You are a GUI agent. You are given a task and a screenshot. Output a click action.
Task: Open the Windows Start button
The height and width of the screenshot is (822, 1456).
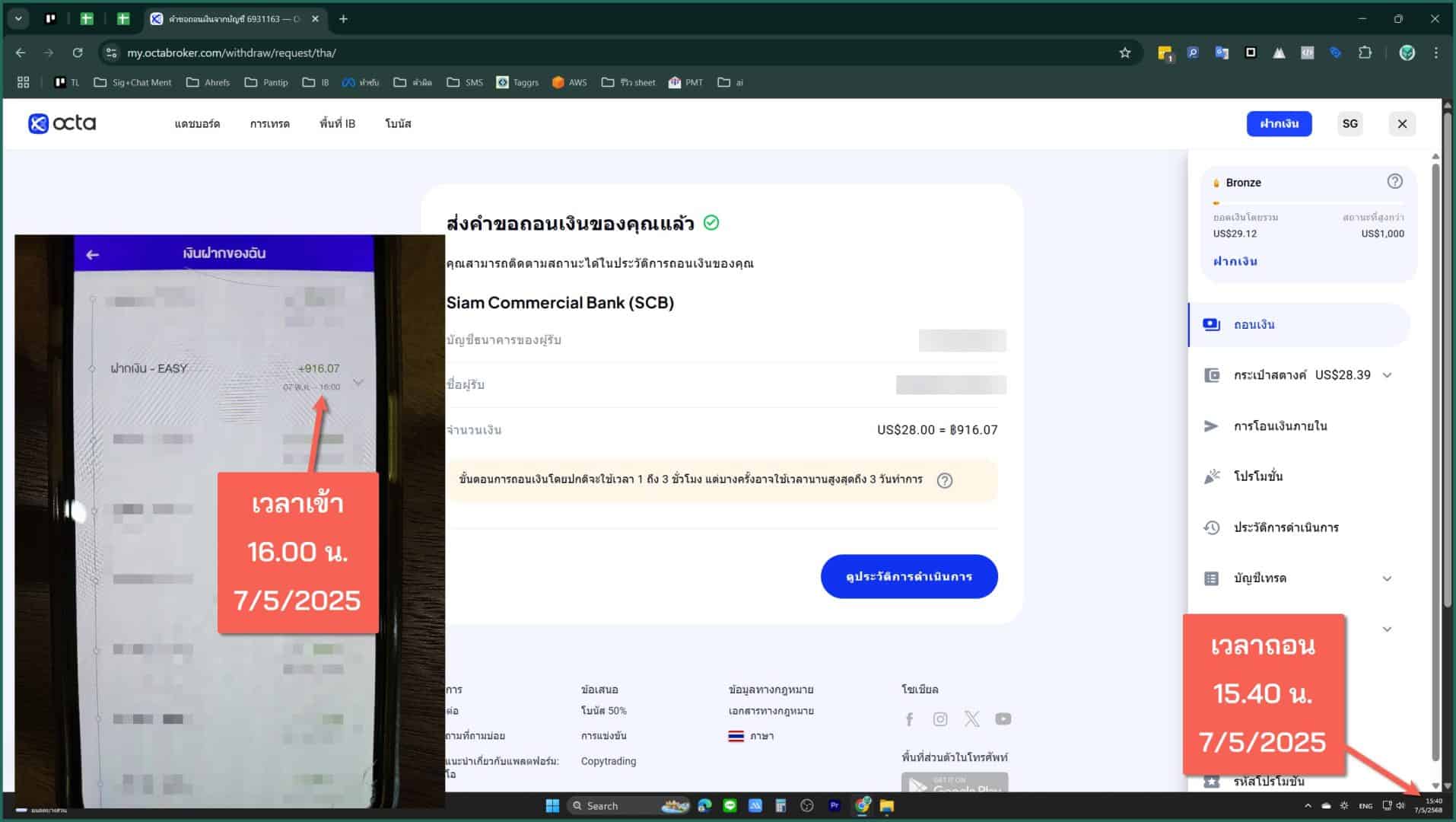point(553,806)
